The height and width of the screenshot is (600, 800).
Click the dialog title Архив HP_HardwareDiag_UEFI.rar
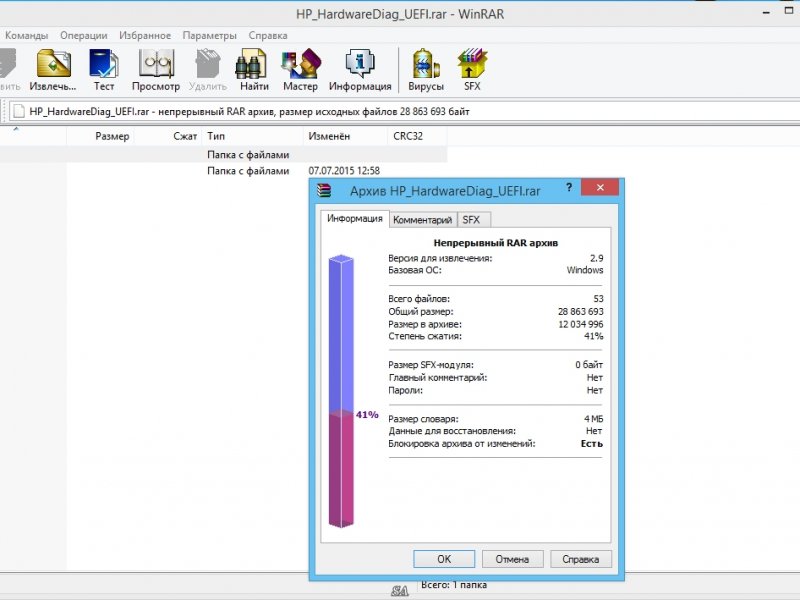pos(445,191)
